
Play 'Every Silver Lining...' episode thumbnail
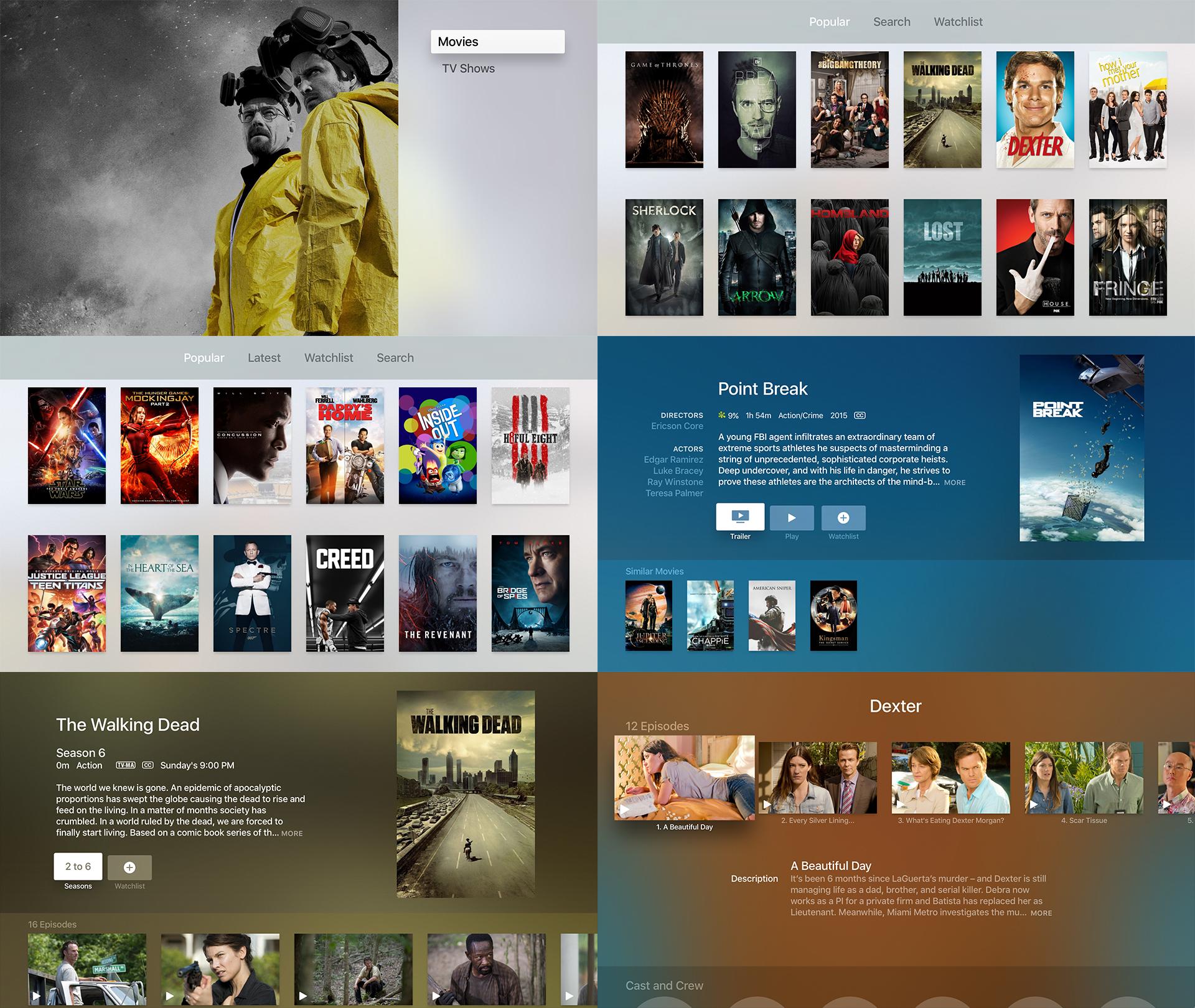tap(817, 778)
